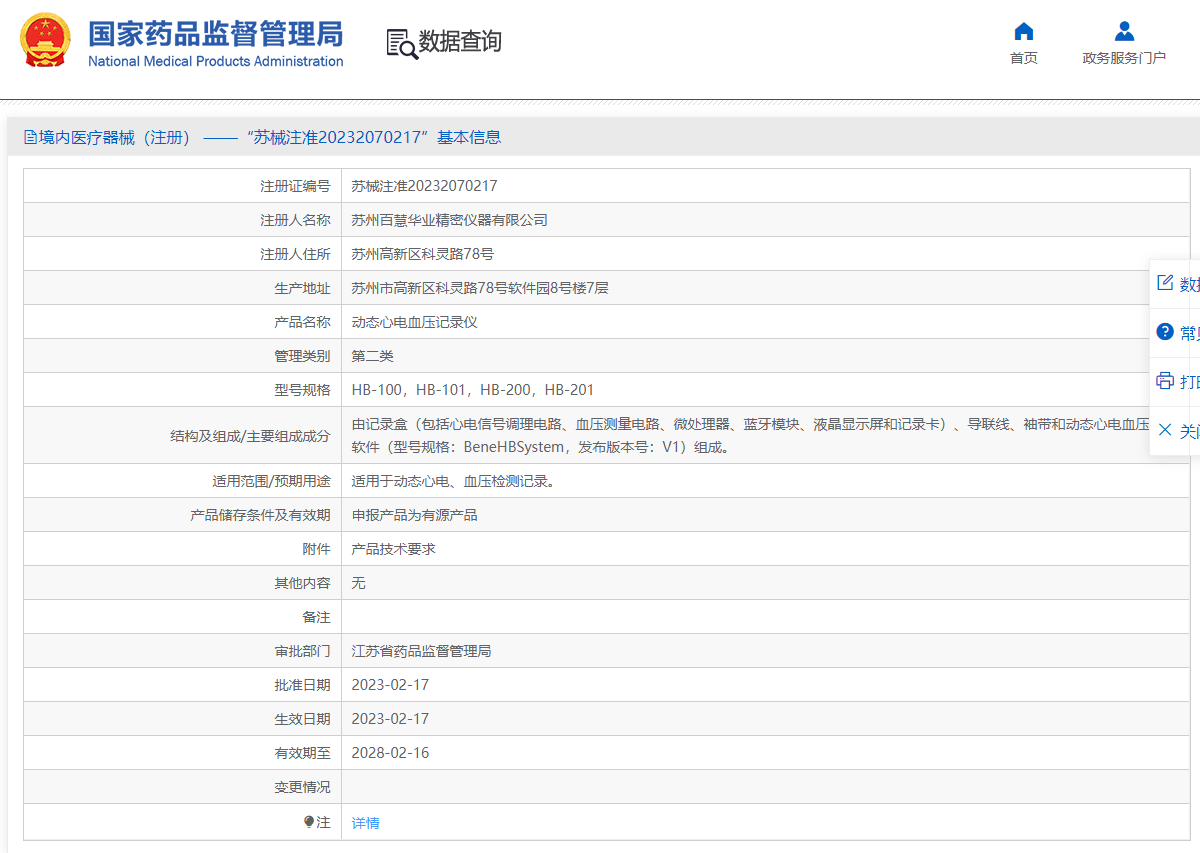Open the 详情 link in 注 row

click(365, 823)
